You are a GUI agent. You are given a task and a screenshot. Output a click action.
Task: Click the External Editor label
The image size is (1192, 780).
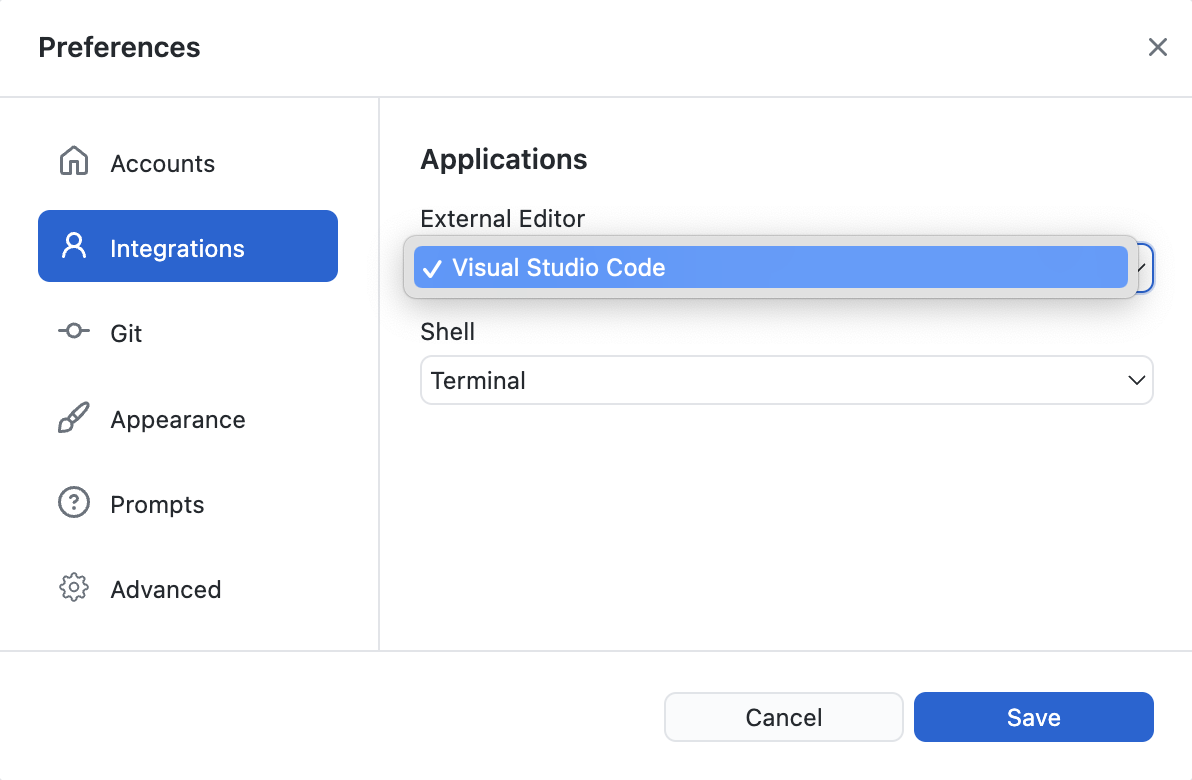click(502, 219)
